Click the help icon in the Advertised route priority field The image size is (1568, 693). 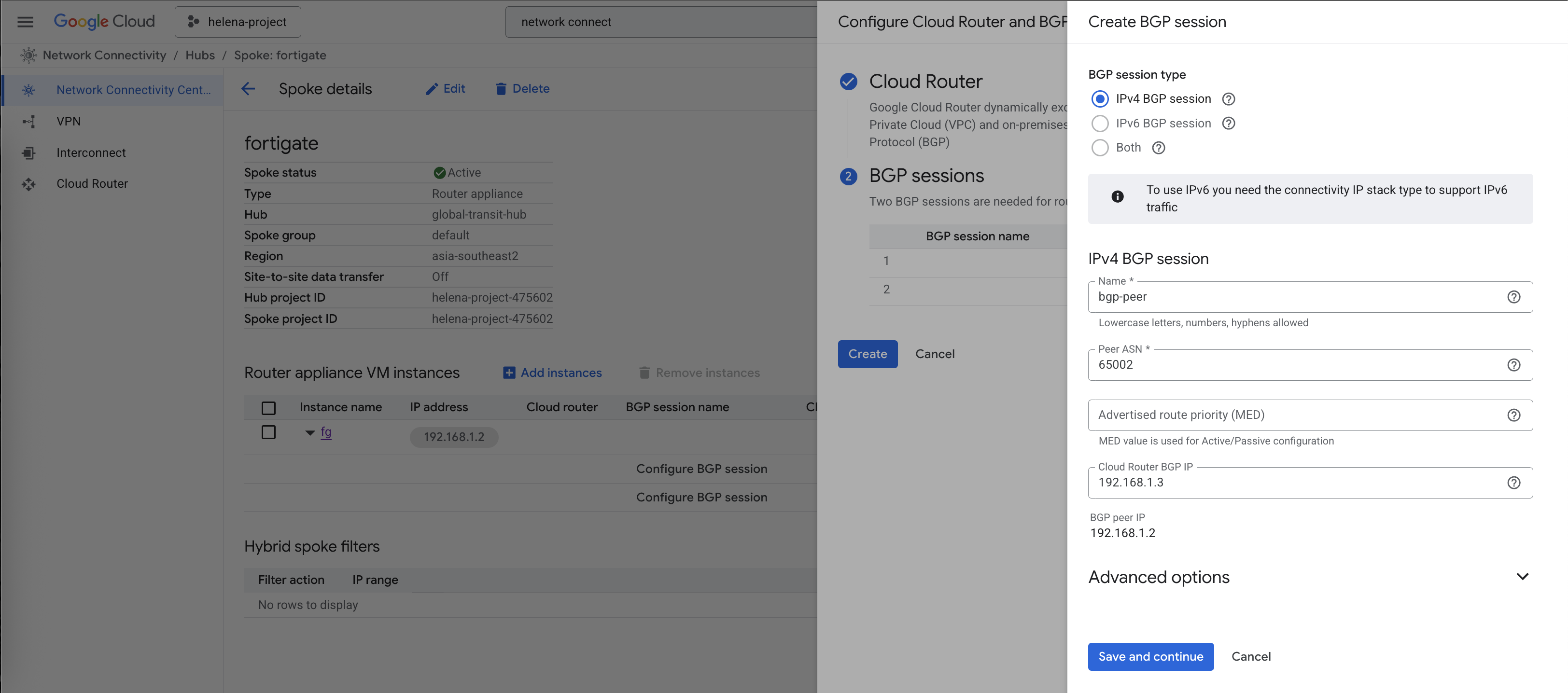tap(1513, 415)
